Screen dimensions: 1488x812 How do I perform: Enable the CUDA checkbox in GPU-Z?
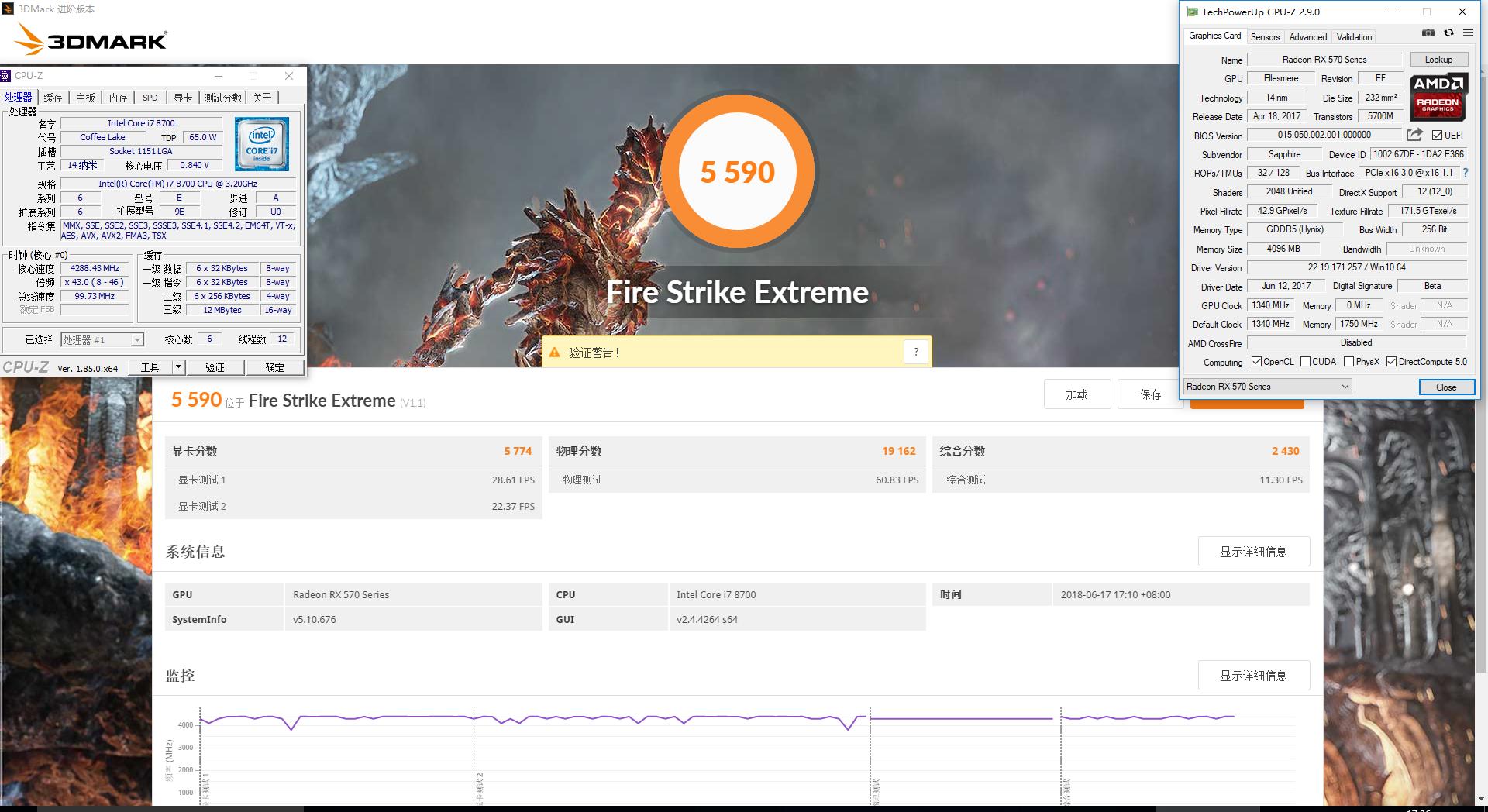1307,362
